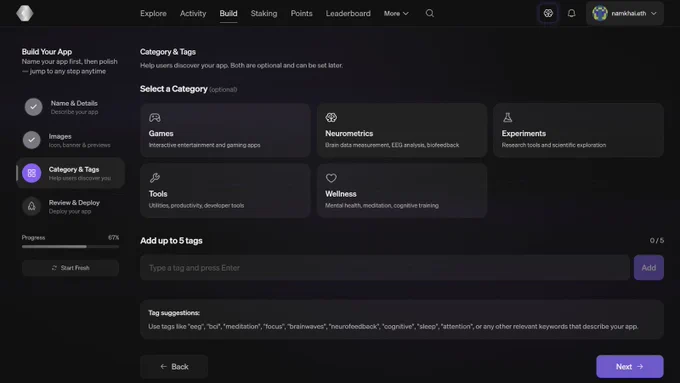
Task: Click the Wellness heart icon
Action: pos(331,178)
